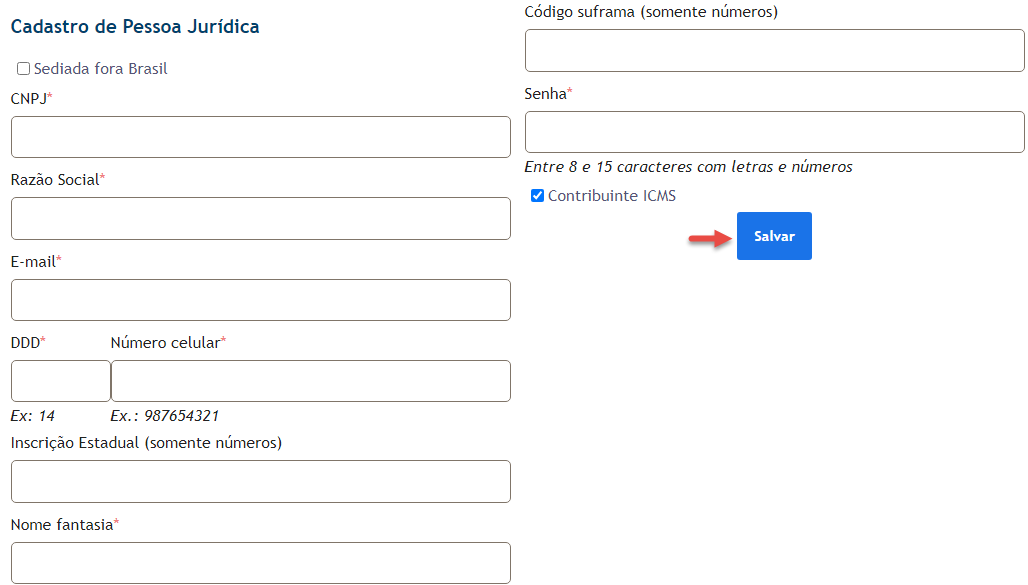Click the red arrow pointing at Salvar

(x=710, y=238)
